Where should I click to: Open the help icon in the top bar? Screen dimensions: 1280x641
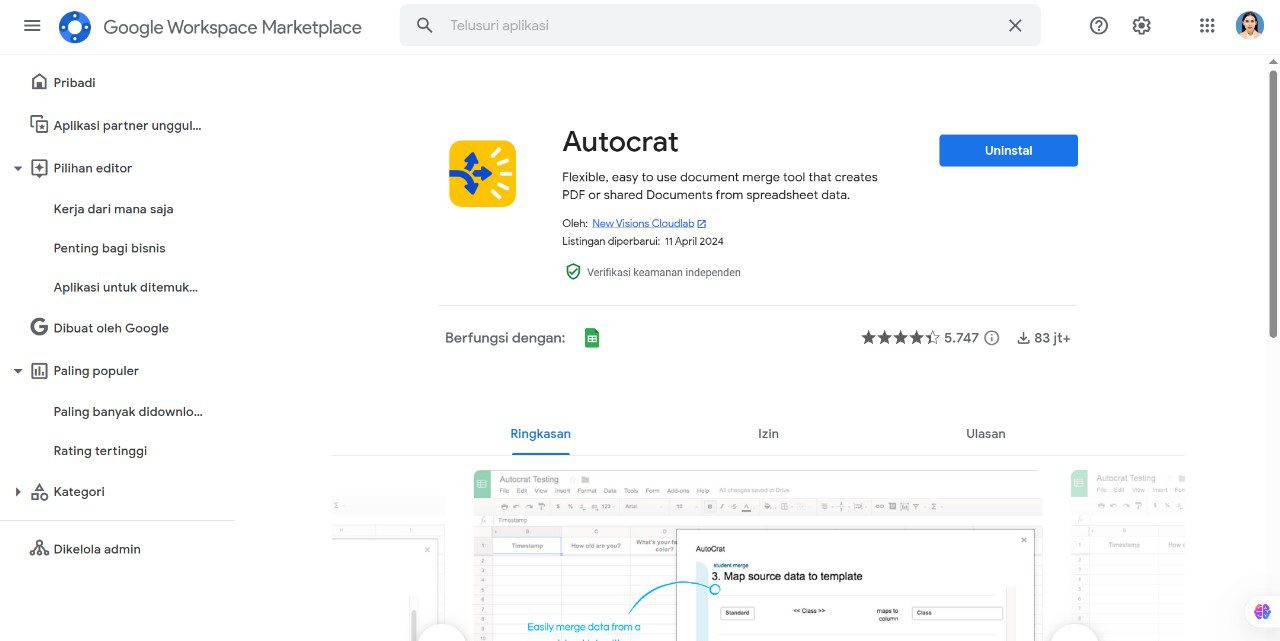click(x=1098, y=25)
